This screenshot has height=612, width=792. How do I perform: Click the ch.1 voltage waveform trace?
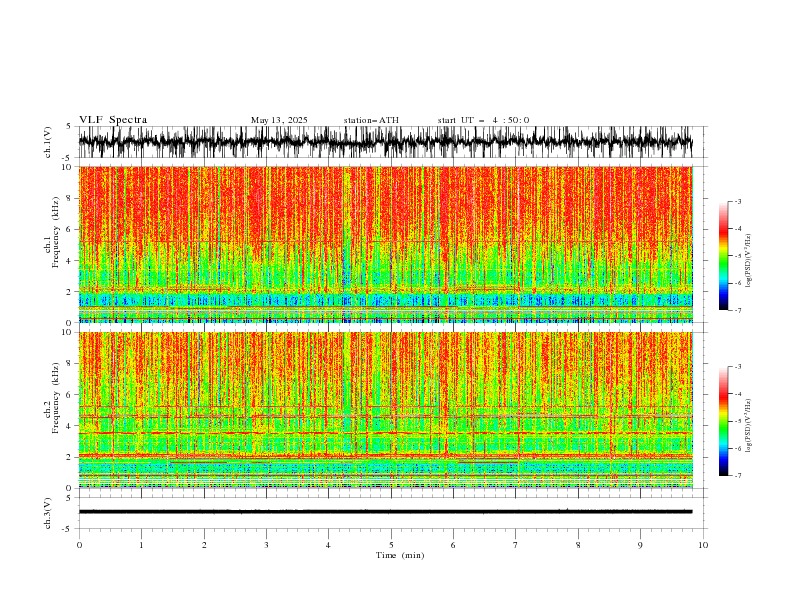point(385,142)
